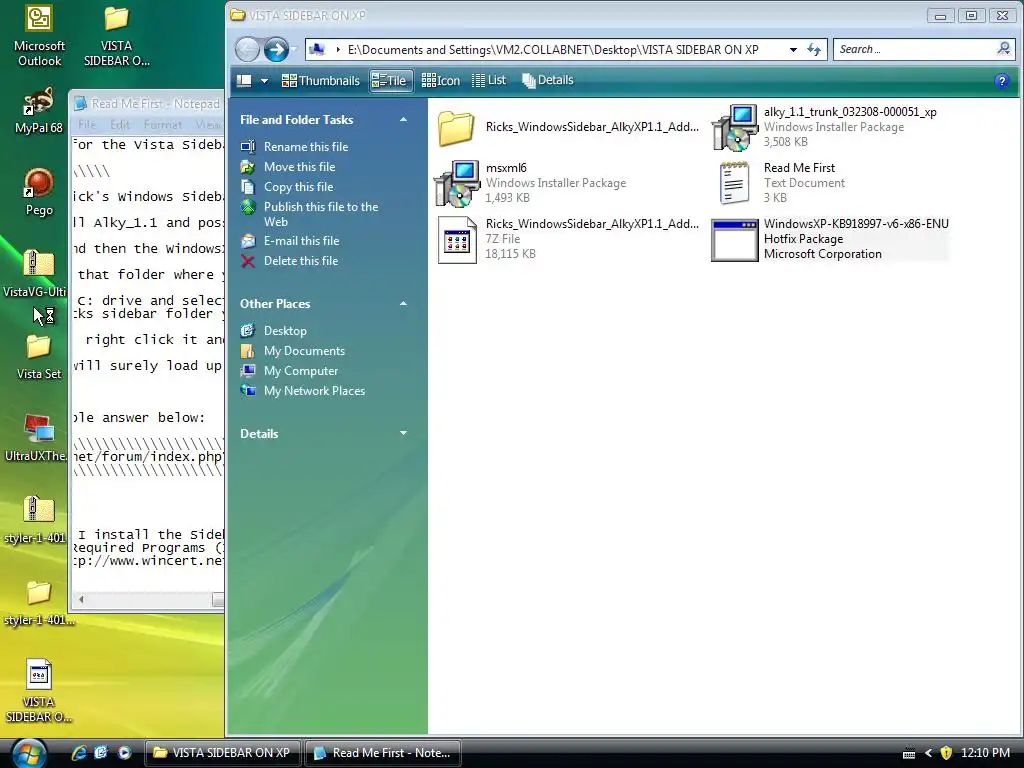The height and width of the screenshot is (768, 1024).
Task: Switch to Tile view
Action: tap(390, 81)
